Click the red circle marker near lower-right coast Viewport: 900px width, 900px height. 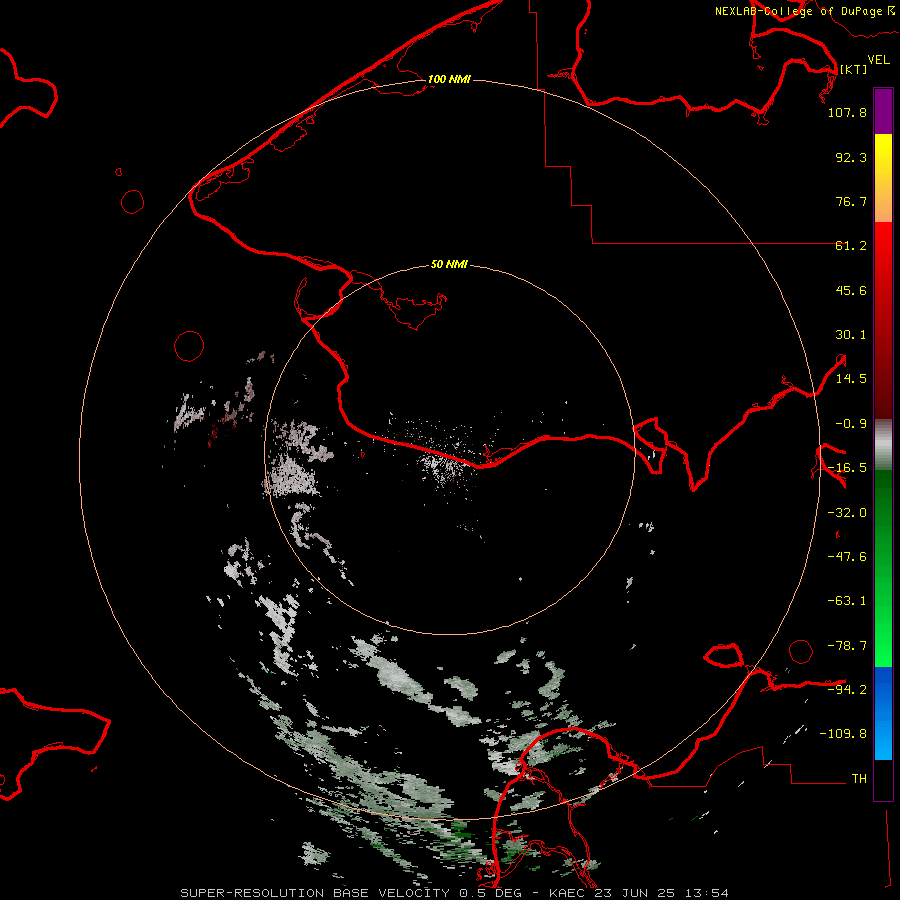click(801, 651)
